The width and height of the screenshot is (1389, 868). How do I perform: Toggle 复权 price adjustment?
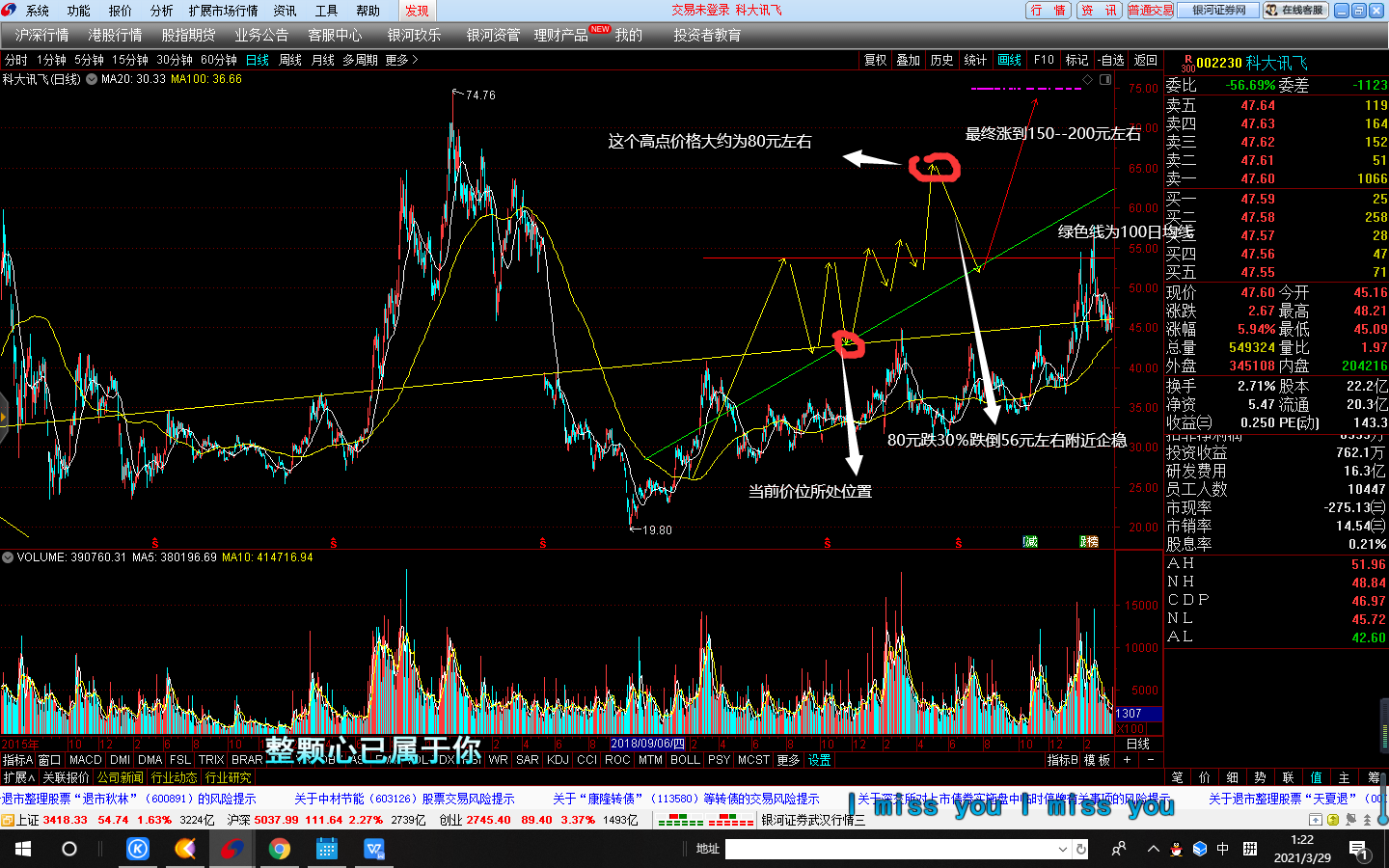(x=875, y=60)
